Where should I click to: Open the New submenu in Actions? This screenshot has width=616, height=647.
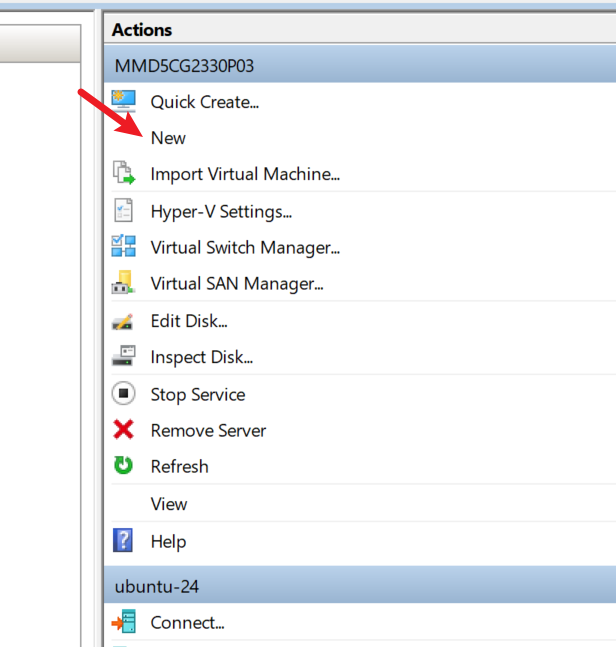pos(168,138)
